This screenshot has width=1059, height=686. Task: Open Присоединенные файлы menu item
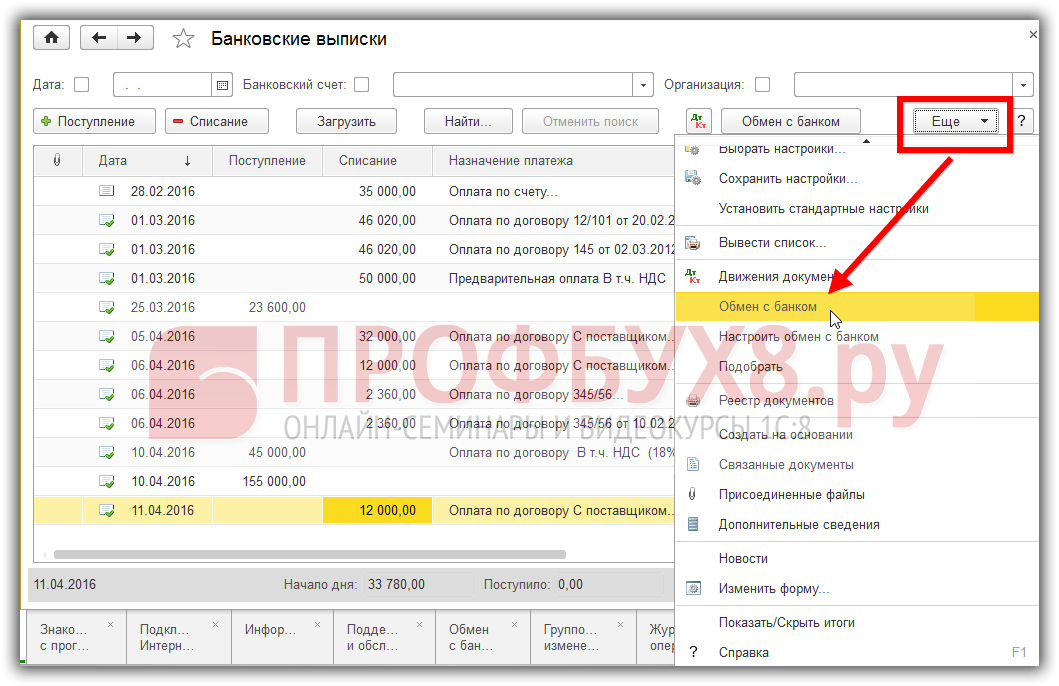[x=856, y=494]
